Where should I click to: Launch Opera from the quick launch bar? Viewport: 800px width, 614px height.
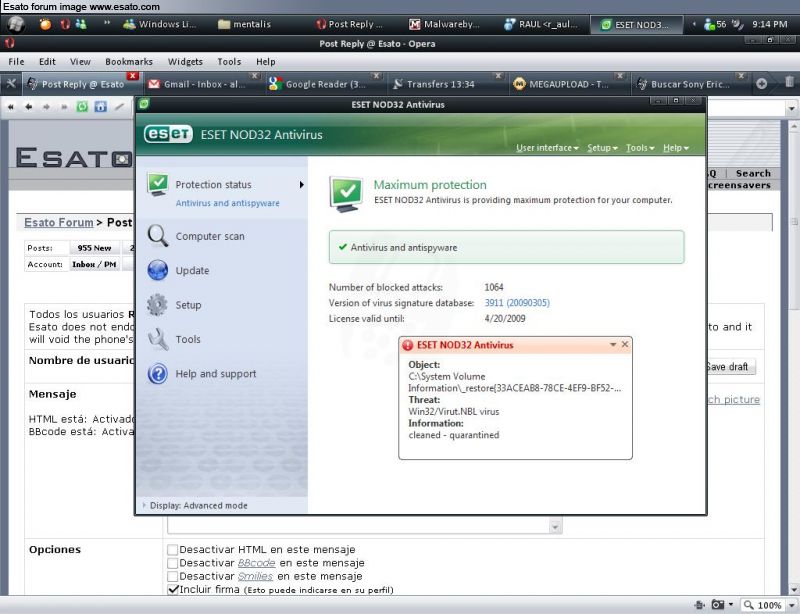point(65,24)
